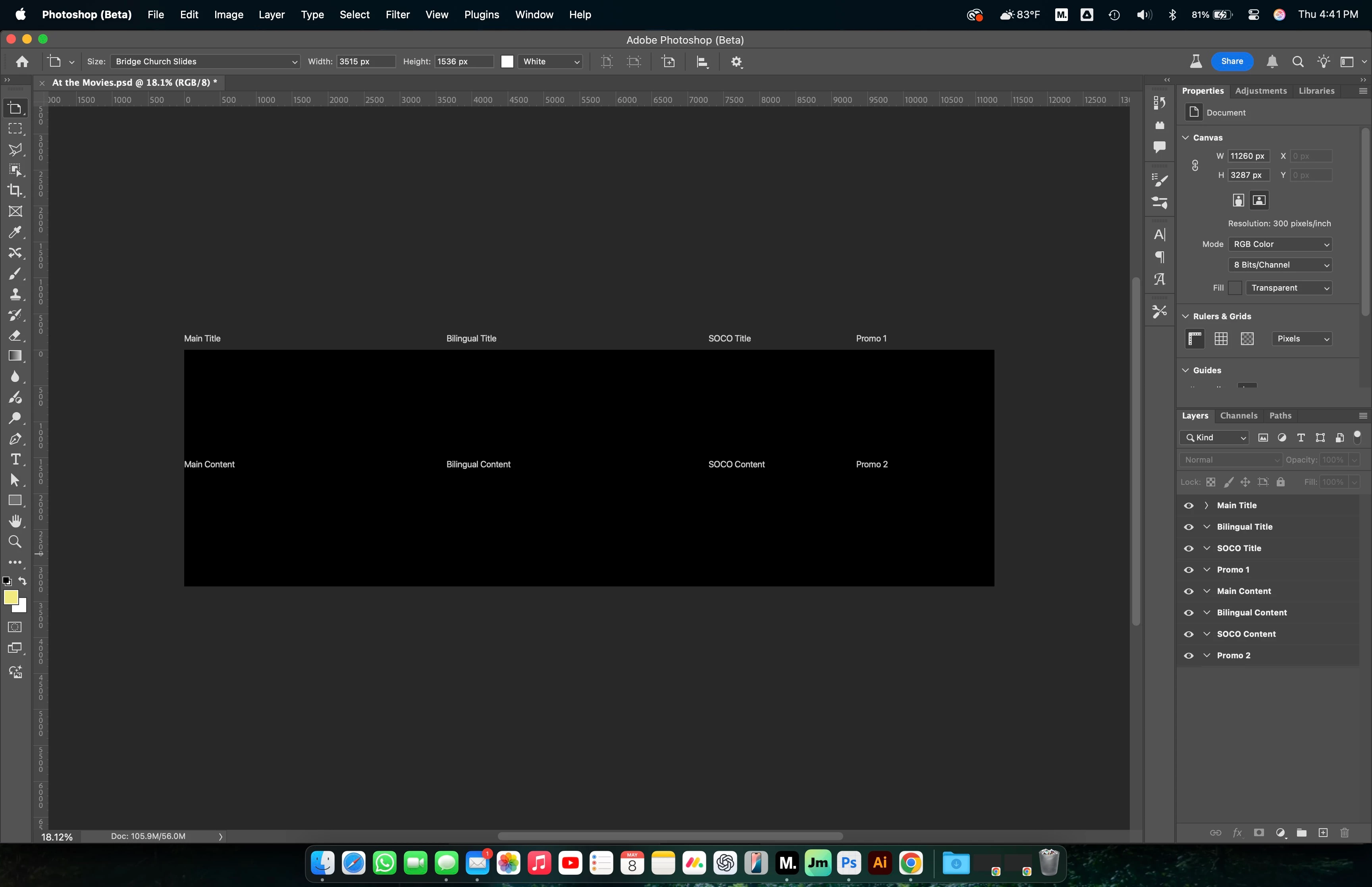Image resolution: width=1372 pixels, height=887 pixels.
Task: Select the Horizontal Type tool
Action: click(15, 460)
